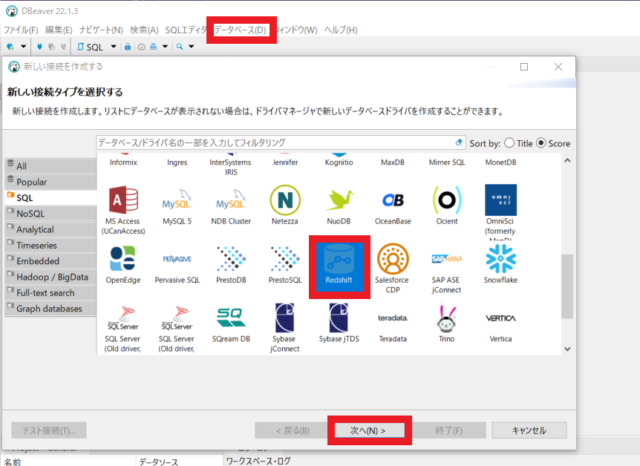This screenshot has width=640, height=466.
Task: Open the 編集(E) menu
Action: coord(59,30)
